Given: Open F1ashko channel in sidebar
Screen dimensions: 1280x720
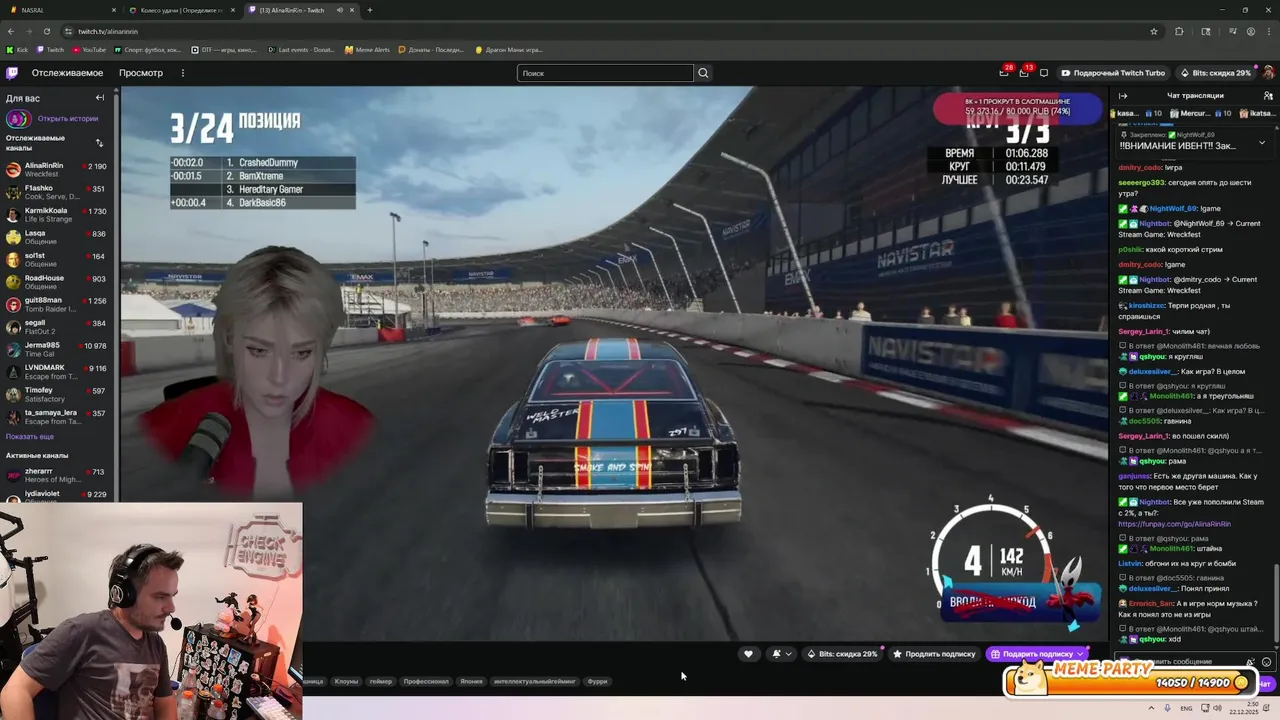Looking at the screenshot, I should point(56,192).
